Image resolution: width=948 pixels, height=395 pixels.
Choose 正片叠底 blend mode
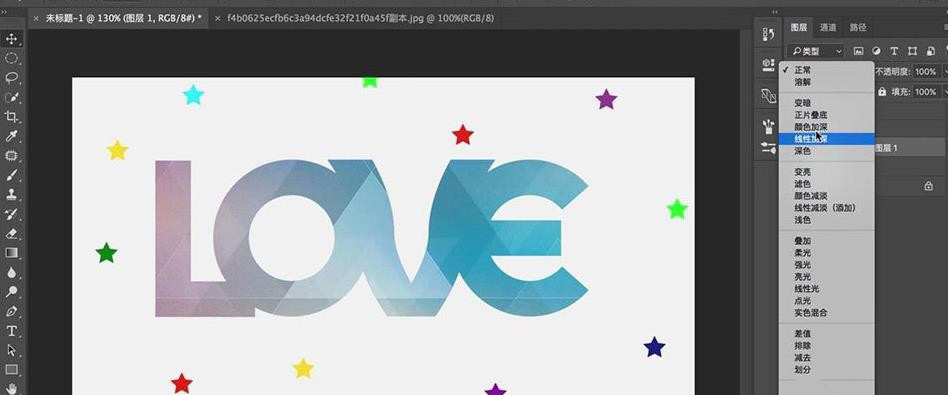point(826,115)
